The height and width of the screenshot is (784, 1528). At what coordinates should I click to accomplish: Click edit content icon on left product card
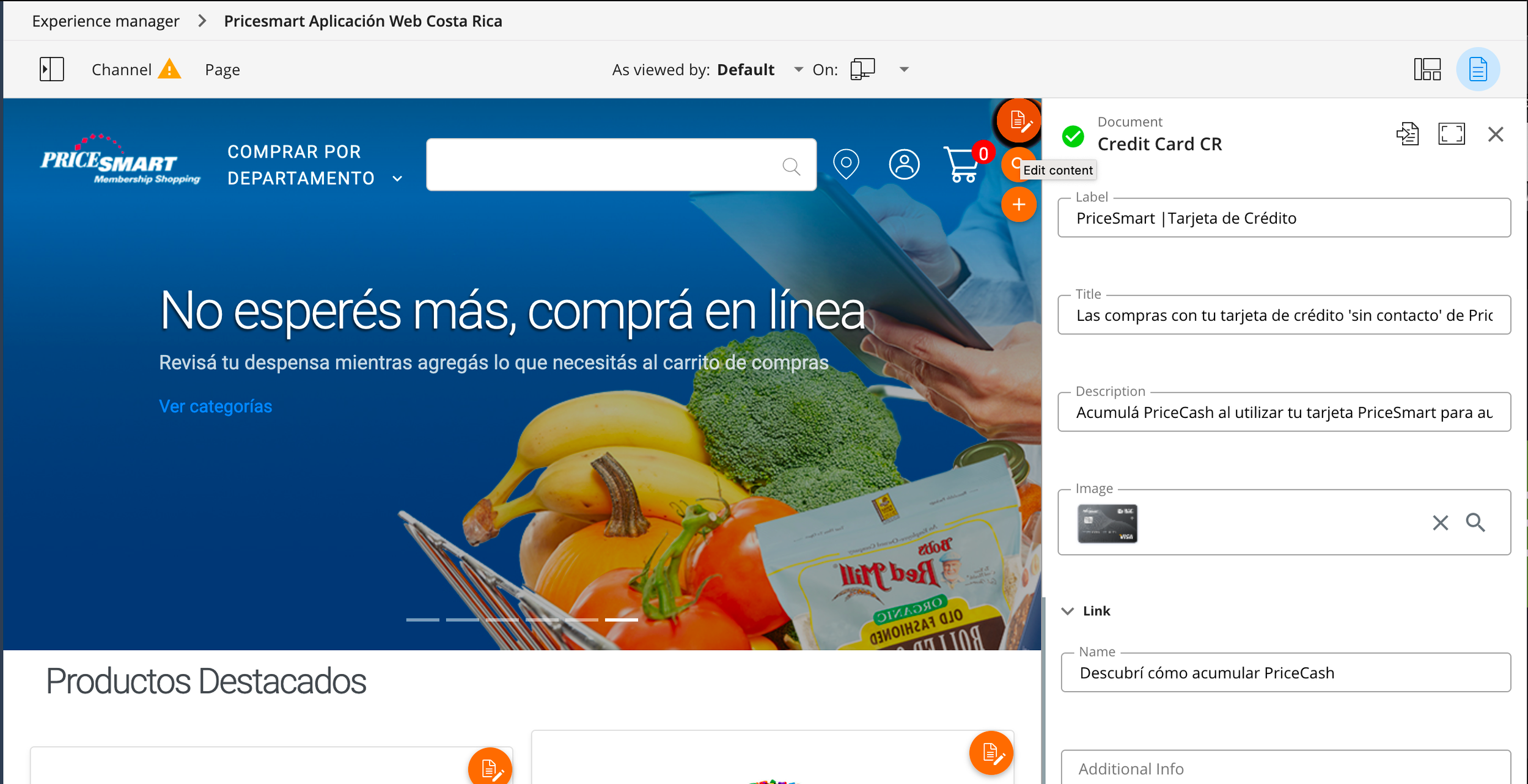[490, 766]
